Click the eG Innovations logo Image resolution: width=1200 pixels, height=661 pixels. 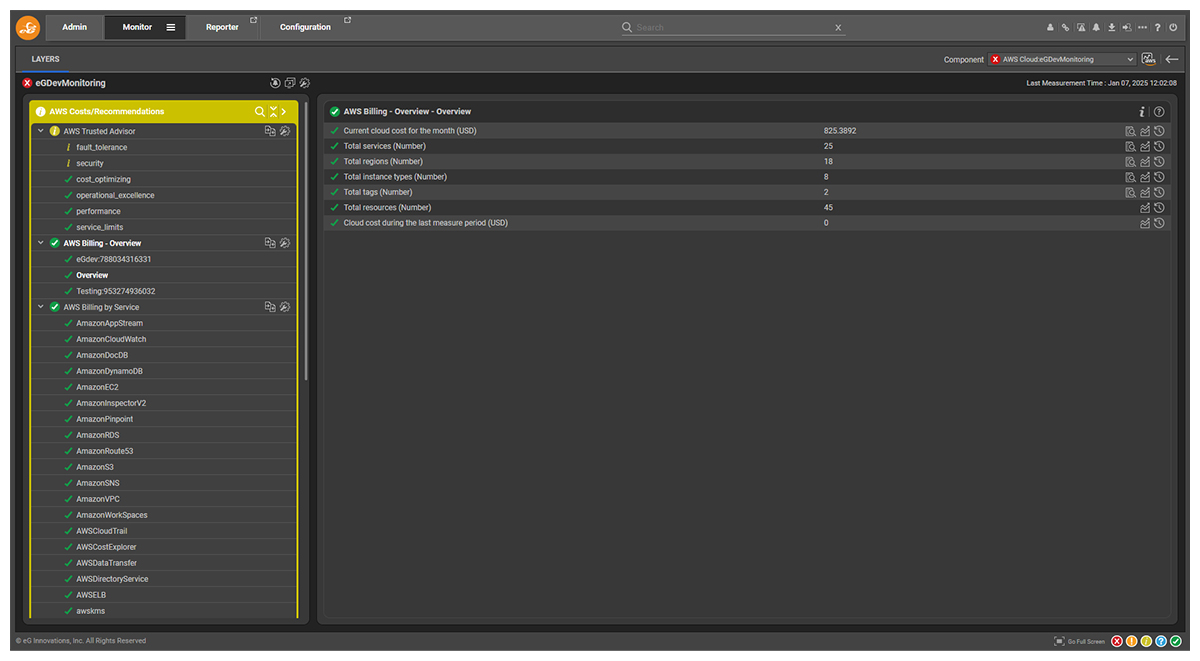pos(27,27)
